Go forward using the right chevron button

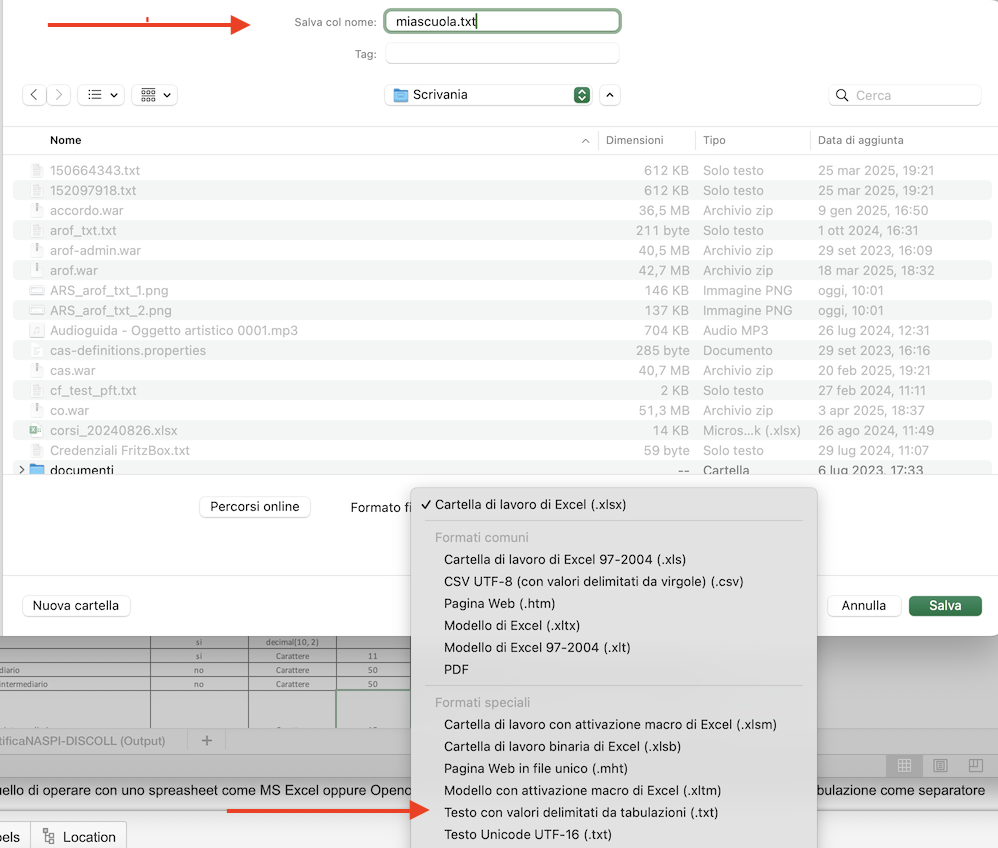[60, 95]
